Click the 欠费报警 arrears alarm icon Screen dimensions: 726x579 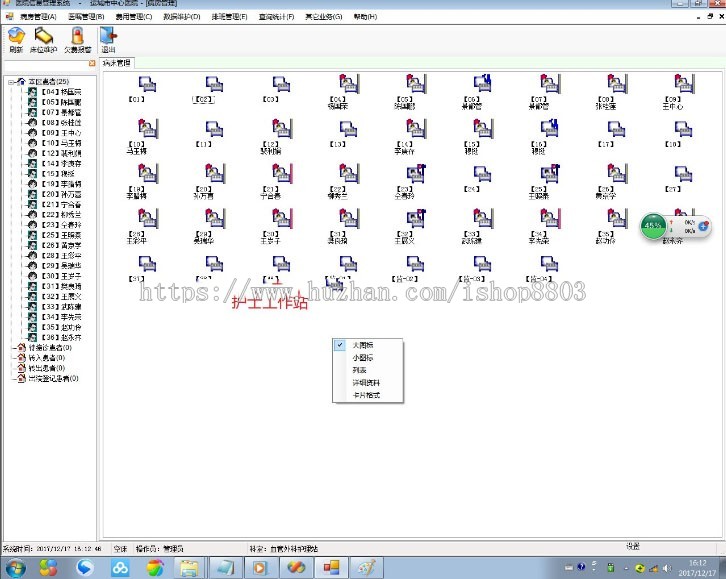77,39
